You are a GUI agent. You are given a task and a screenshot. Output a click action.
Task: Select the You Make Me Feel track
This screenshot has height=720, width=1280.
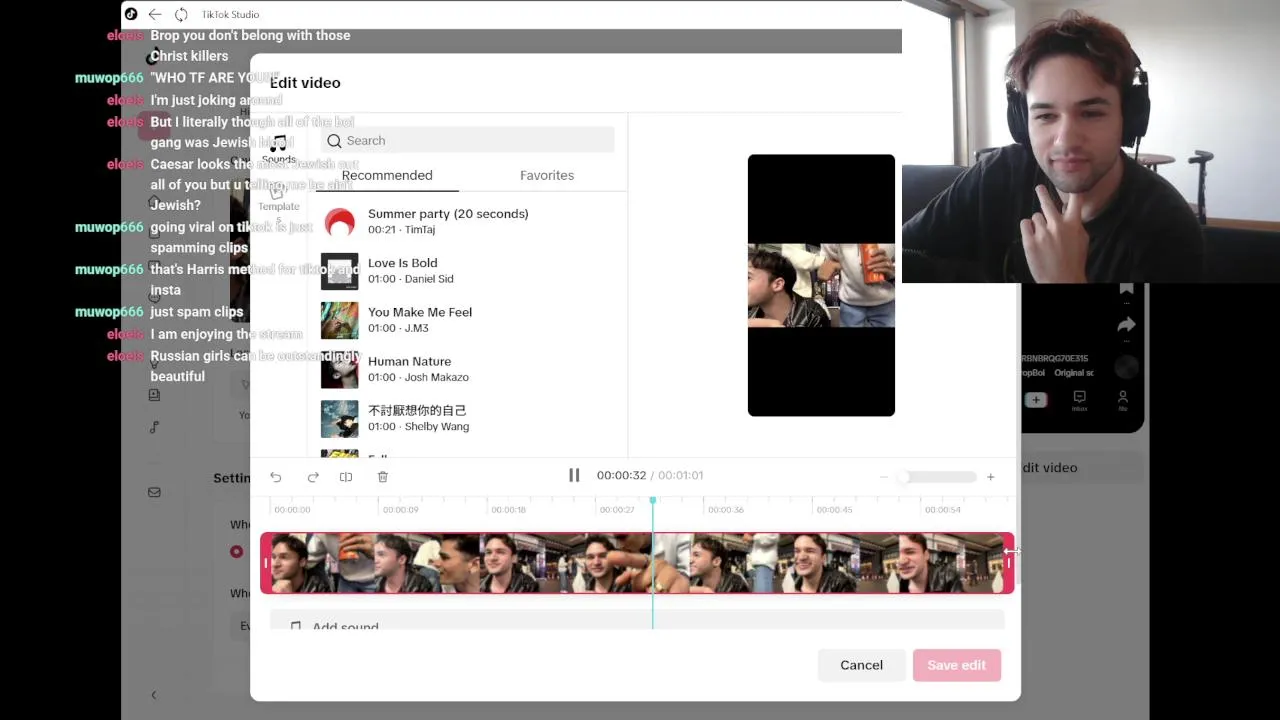(468, 319)
